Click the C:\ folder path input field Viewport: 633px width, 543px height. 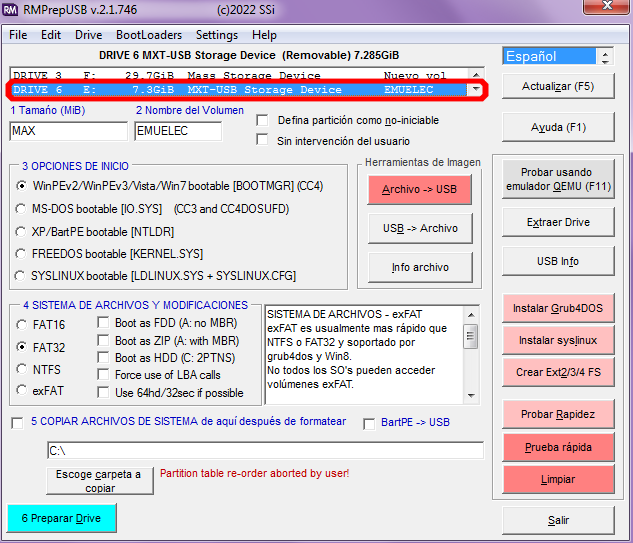(265, 451)
